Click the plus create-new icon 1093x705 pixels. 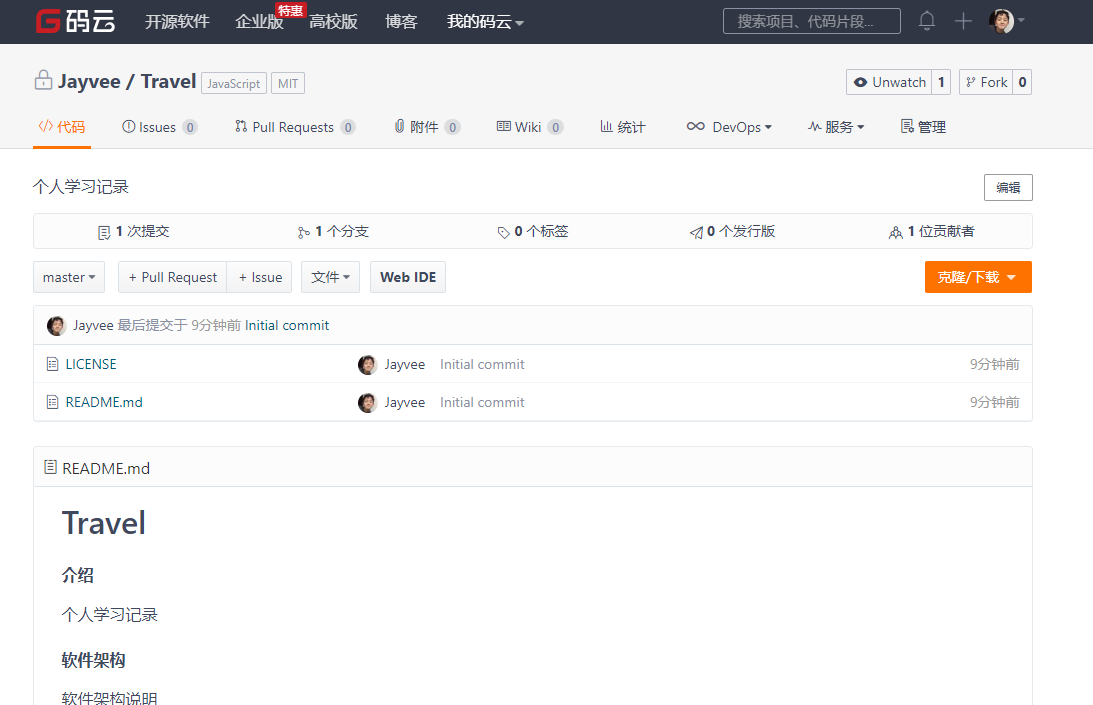(x=963, y=21)
